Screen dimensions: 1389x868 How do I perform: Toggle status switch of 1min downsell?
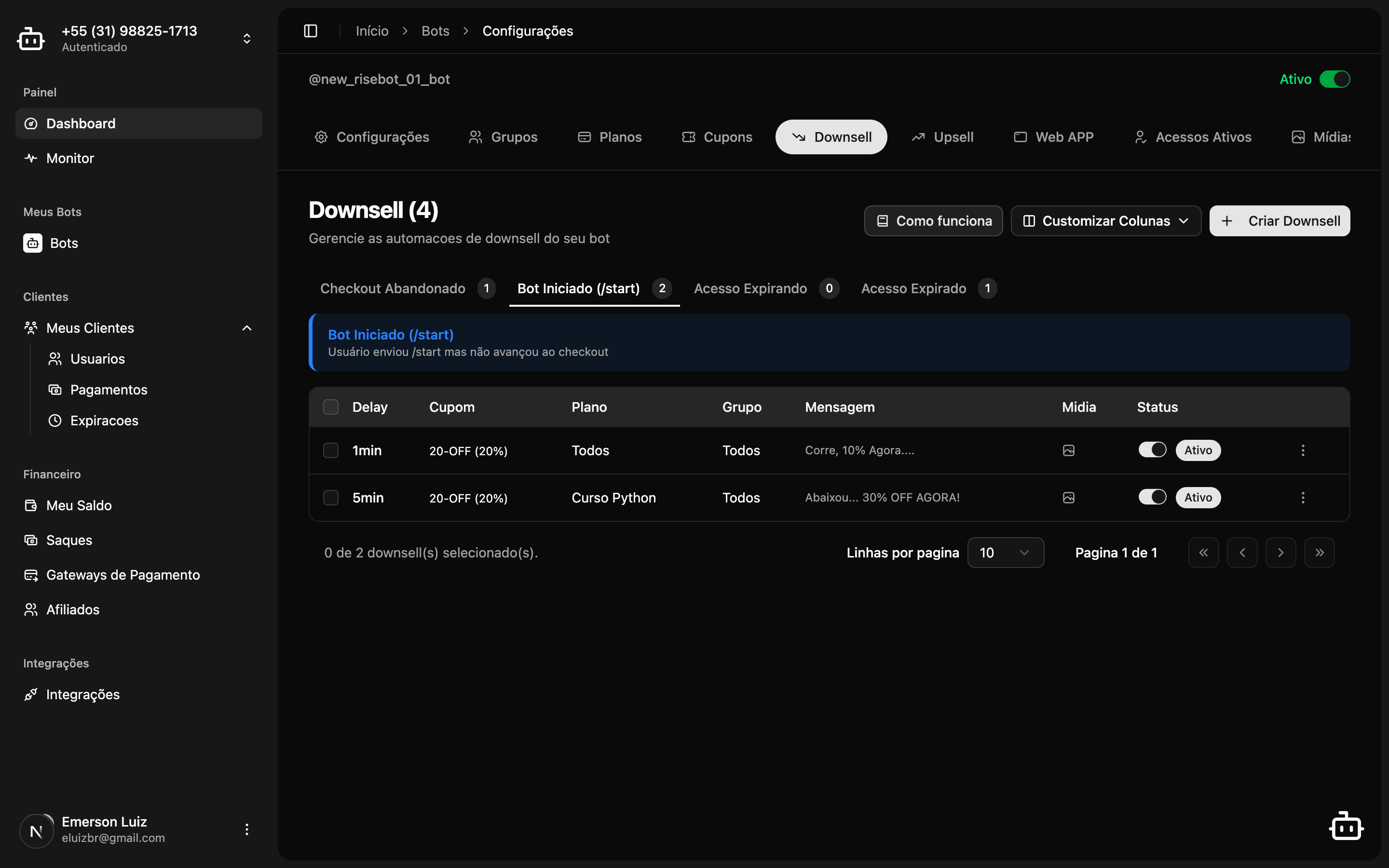tap(1153, 450)
